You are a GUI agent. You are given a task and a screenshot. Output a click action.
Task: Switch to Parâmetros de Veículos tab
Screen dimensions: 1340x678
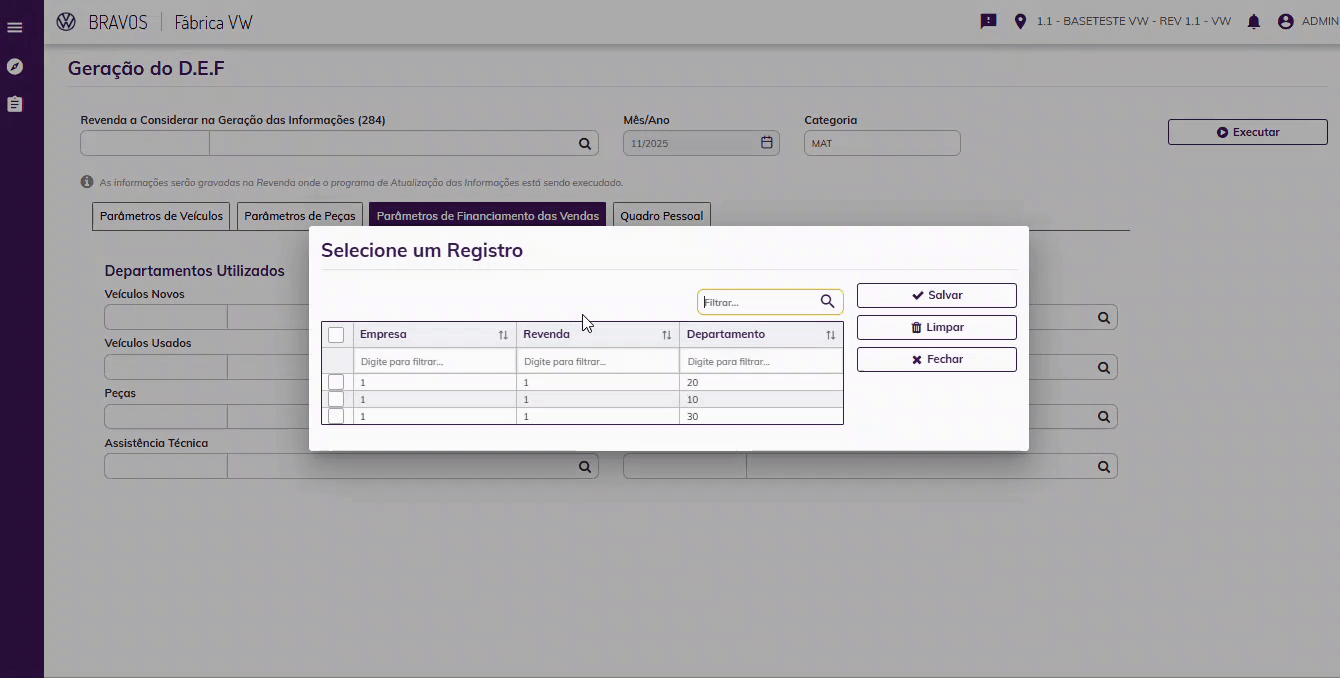pos(161,216)
